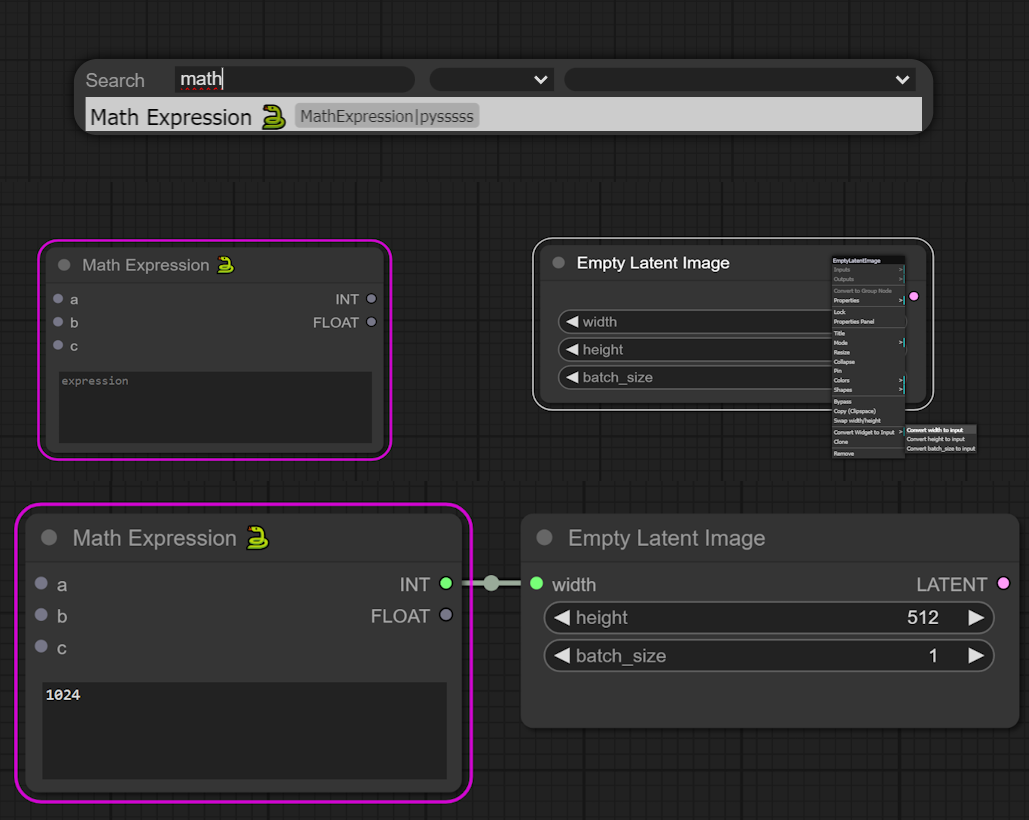Image resolution: width=1029 pixels, height=820 pixels.
Task: Click input port c on lower Math Expression node
Action: pos(41,647)
